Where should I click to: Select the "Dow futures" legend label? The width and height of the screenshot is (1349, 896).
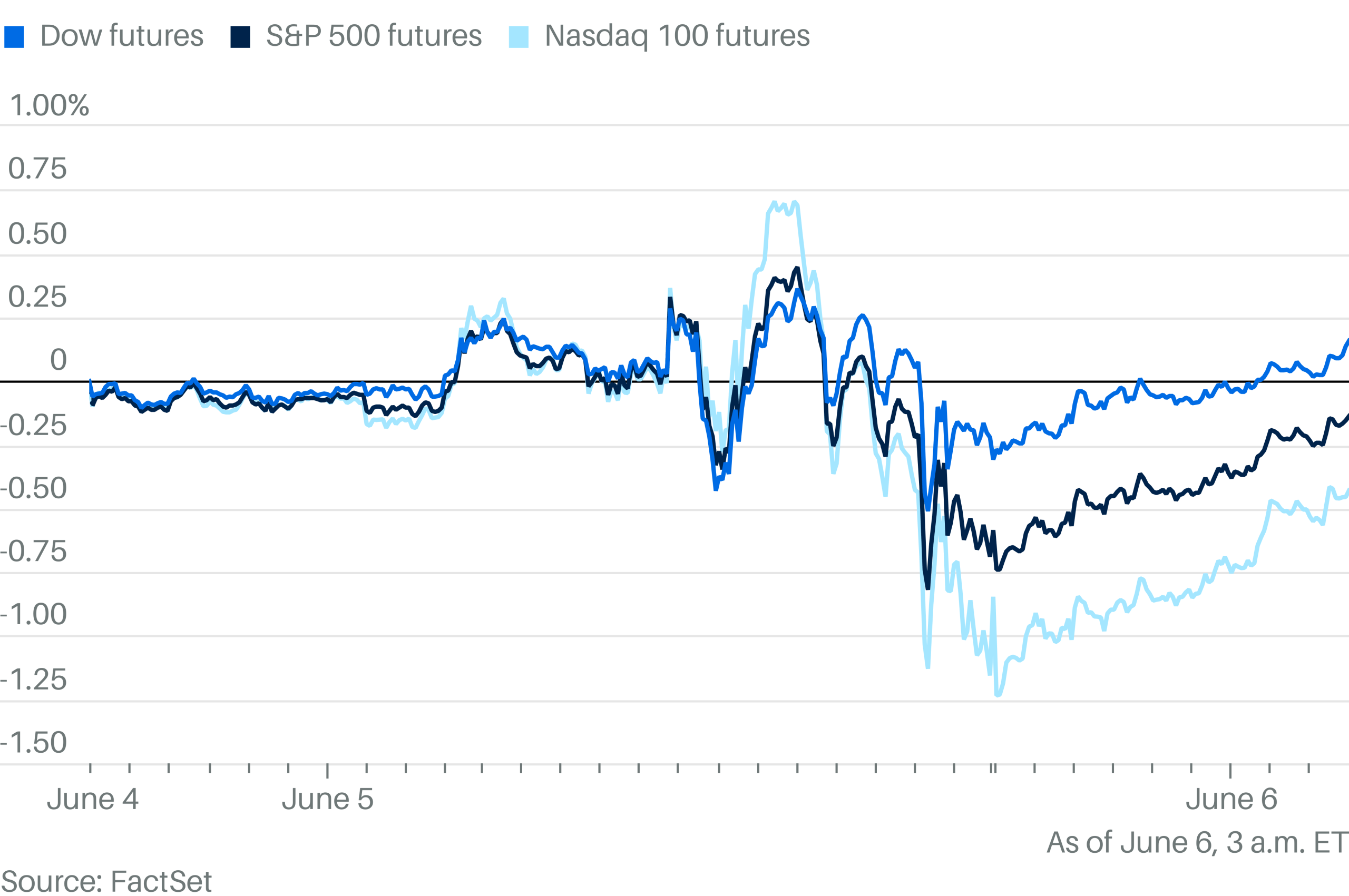122,36
